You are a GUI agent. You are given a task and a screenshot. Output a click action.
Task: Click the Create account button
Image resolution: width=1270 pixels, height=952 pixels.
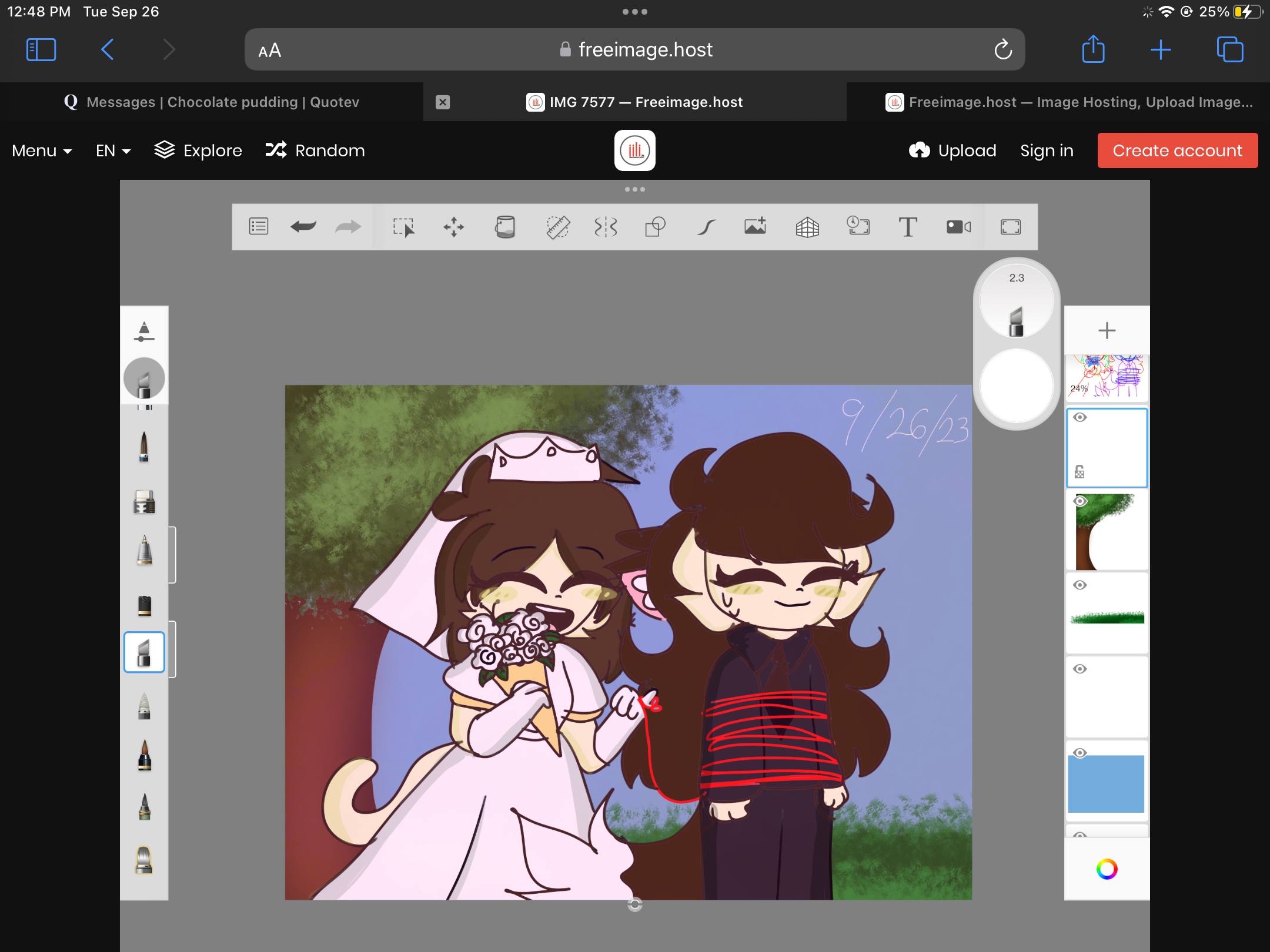[1177, 151]
